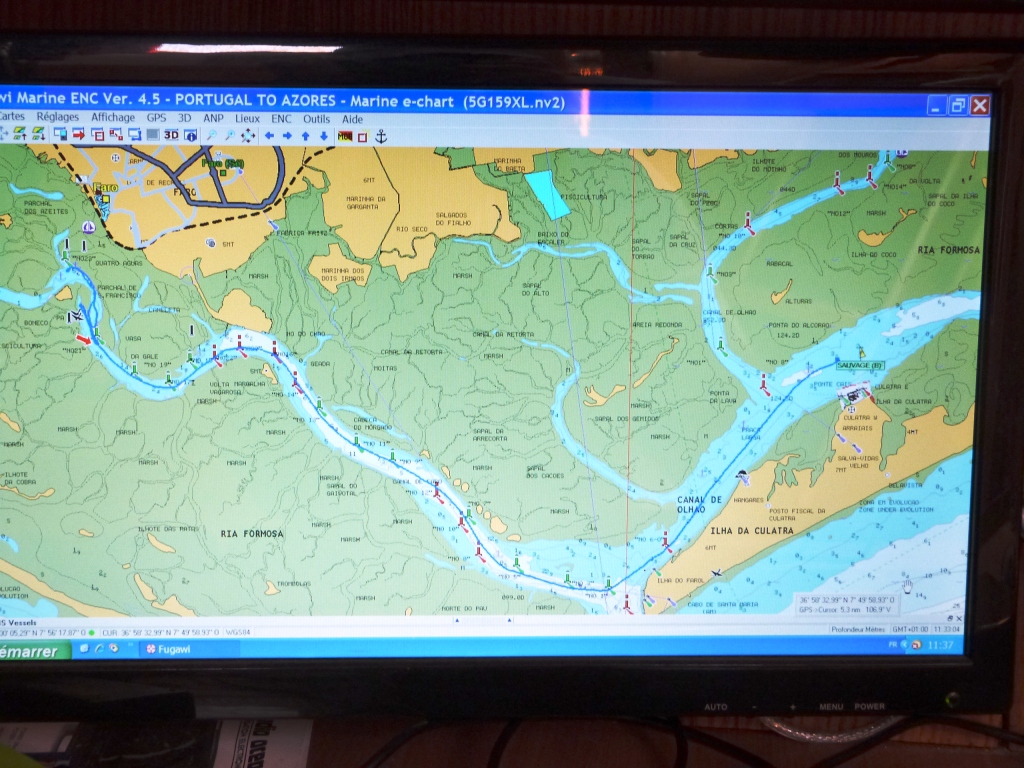Click the blue monitor window toolbar icon

pyautogui.click(x=61, y=135)
